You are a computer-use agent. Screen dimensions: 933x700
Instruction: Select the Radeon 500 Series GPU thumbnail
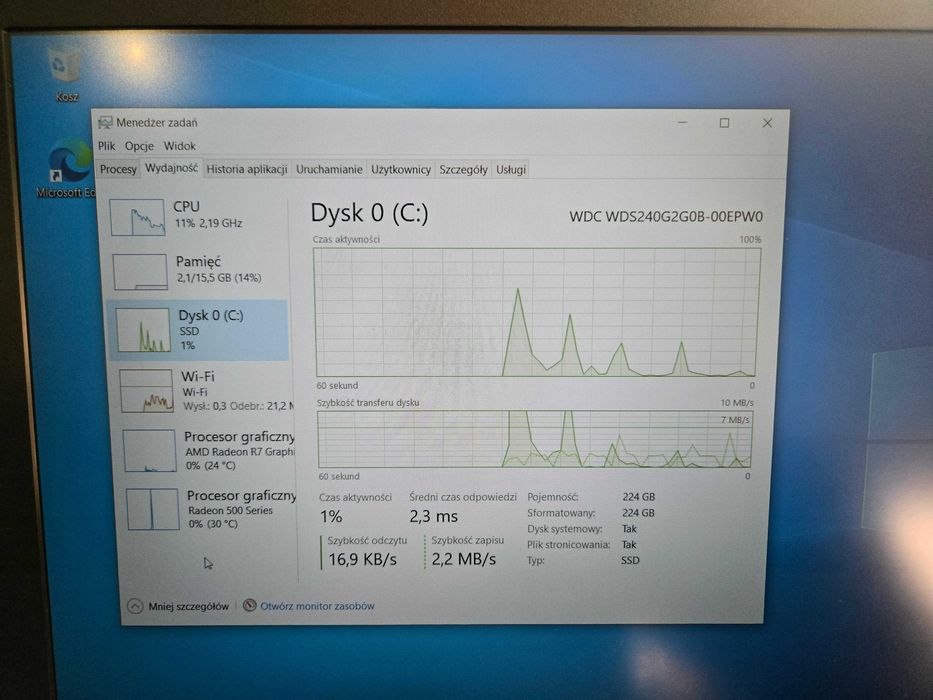[x=152, y=510]
